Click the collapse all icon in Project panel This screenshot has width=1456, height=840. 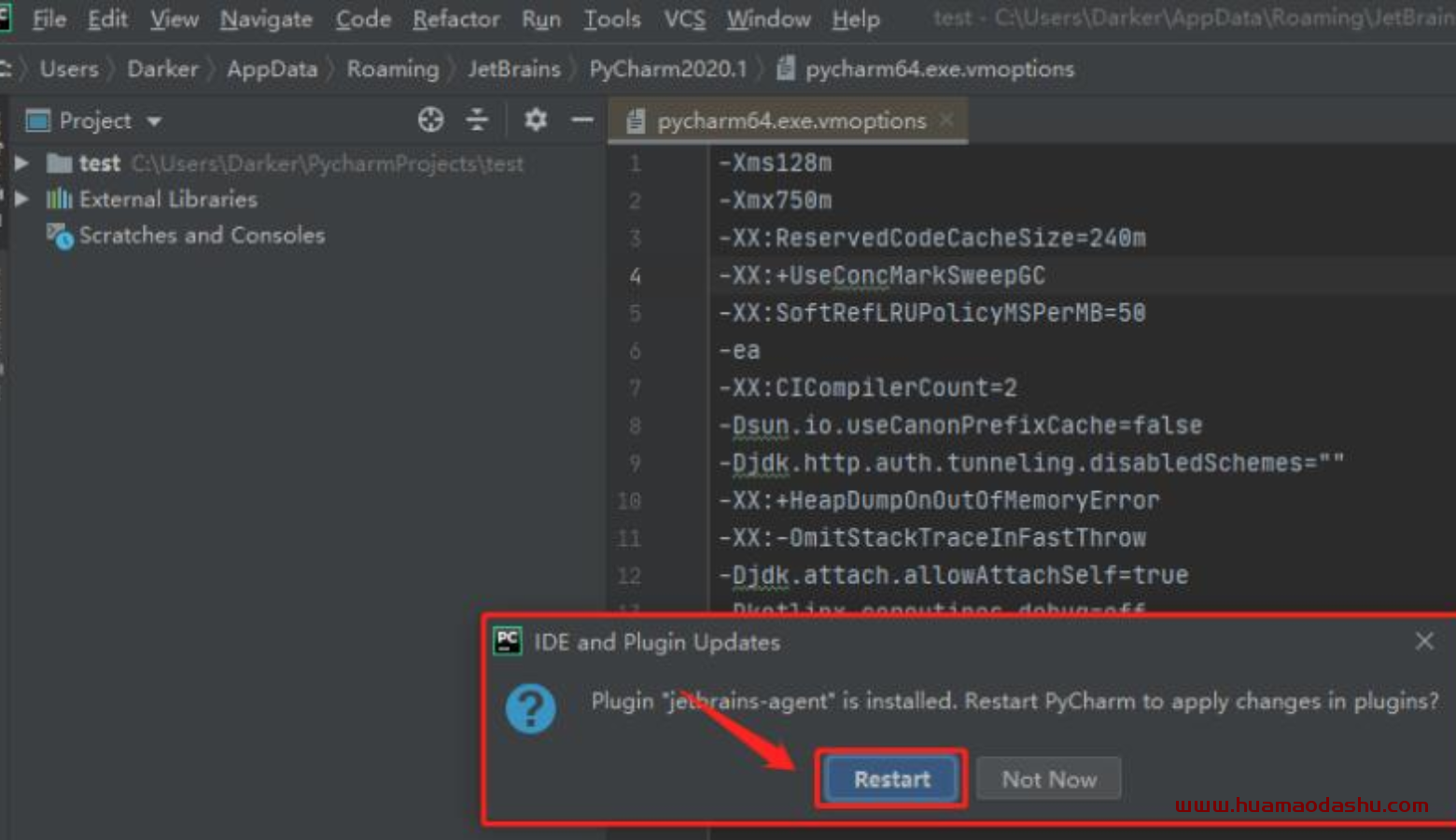click(477, 119)
